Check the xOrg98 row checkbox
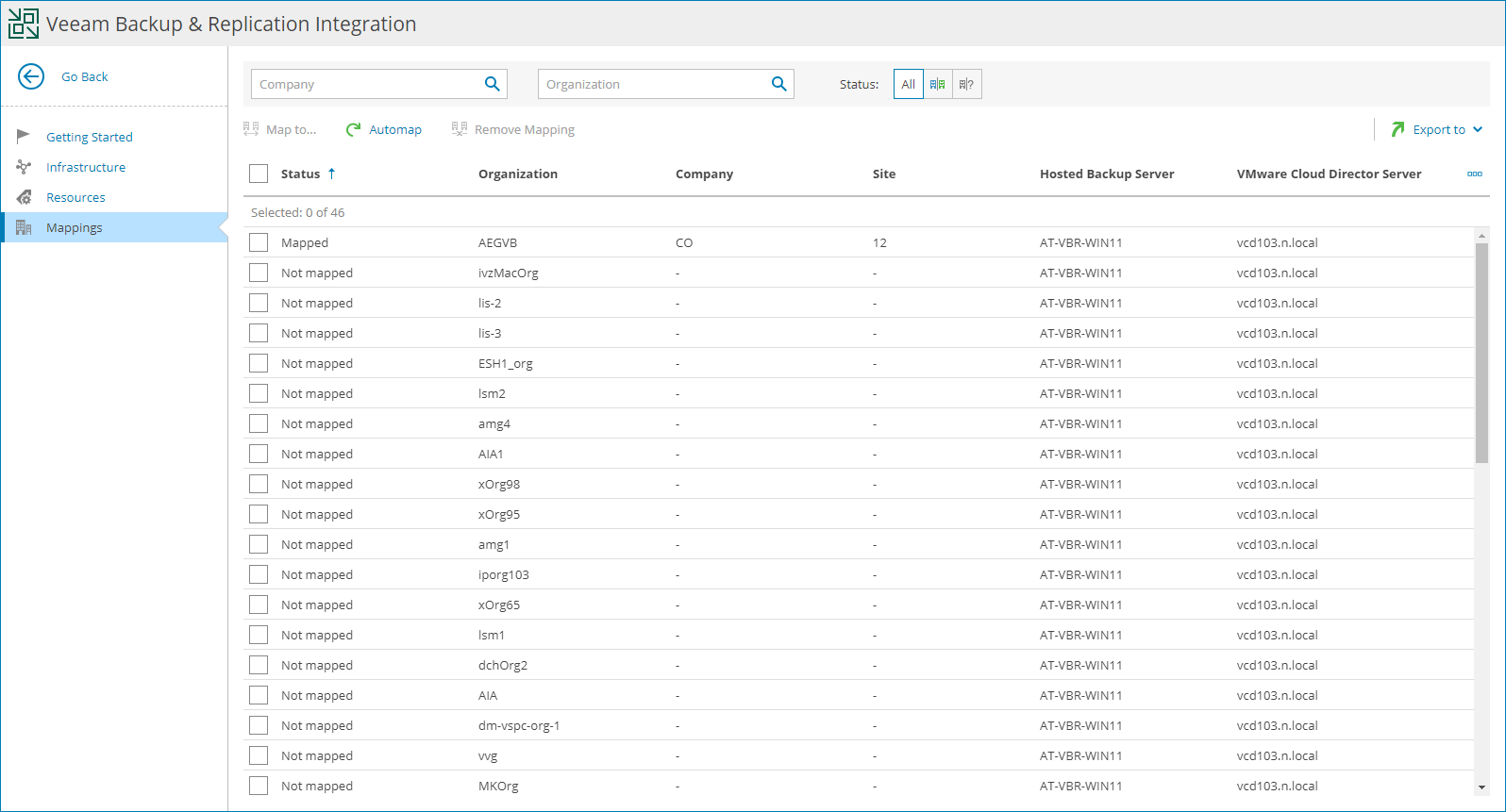The width and height of the screenshot is (1506, 812). (259, 484)
